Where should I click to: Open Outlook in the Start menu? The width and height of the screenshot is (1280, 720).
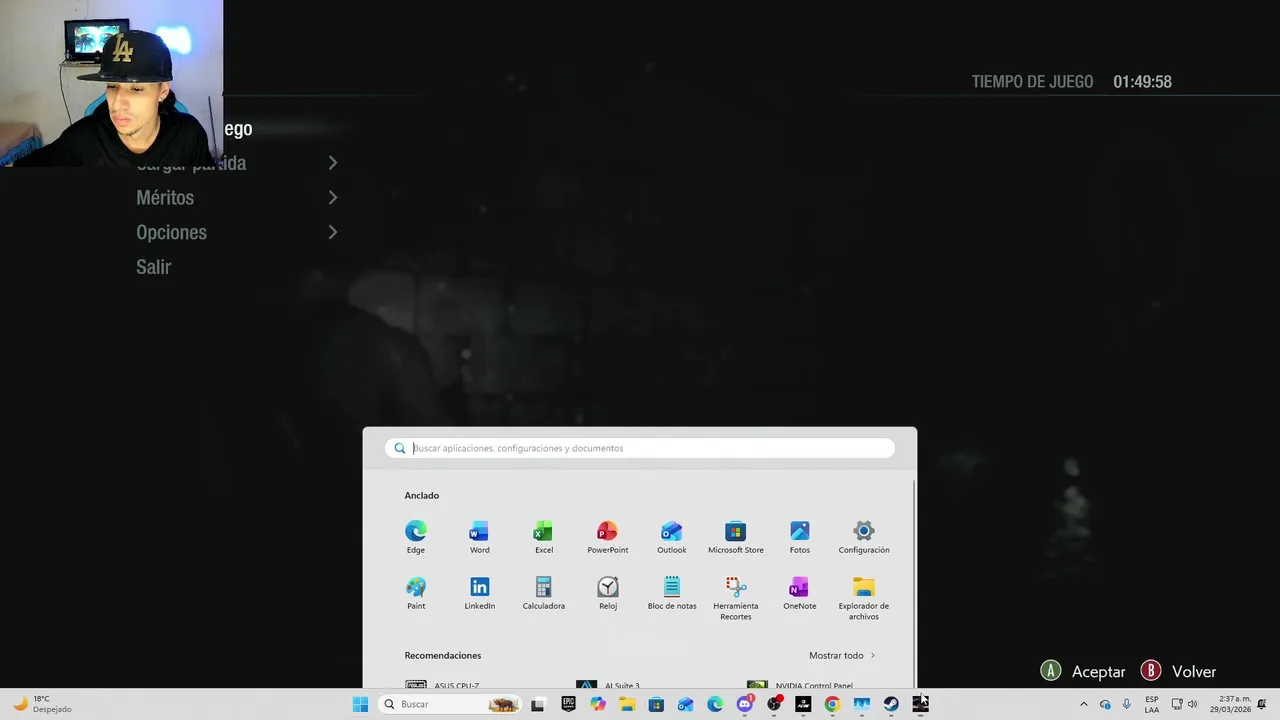point(672,537)
